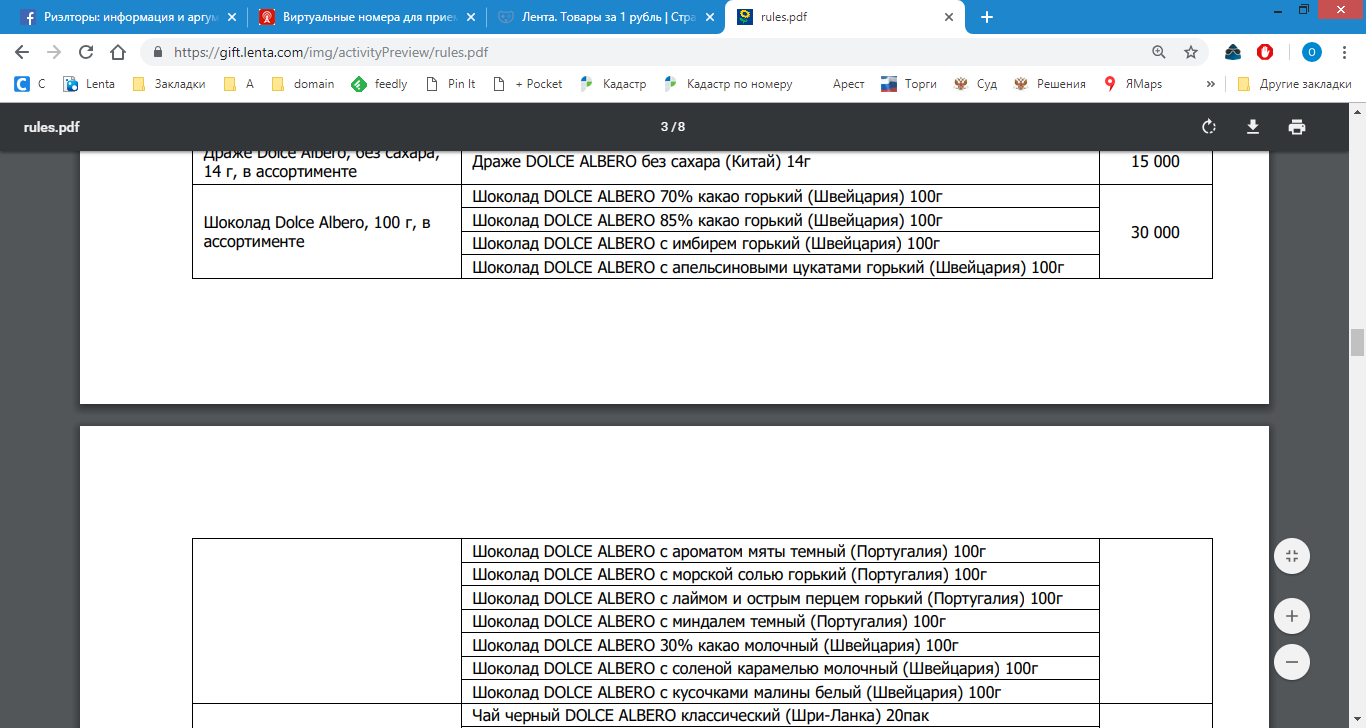Open the Кадастр по номеру bookmark
1366x728 pixels.
pos(728,84)
